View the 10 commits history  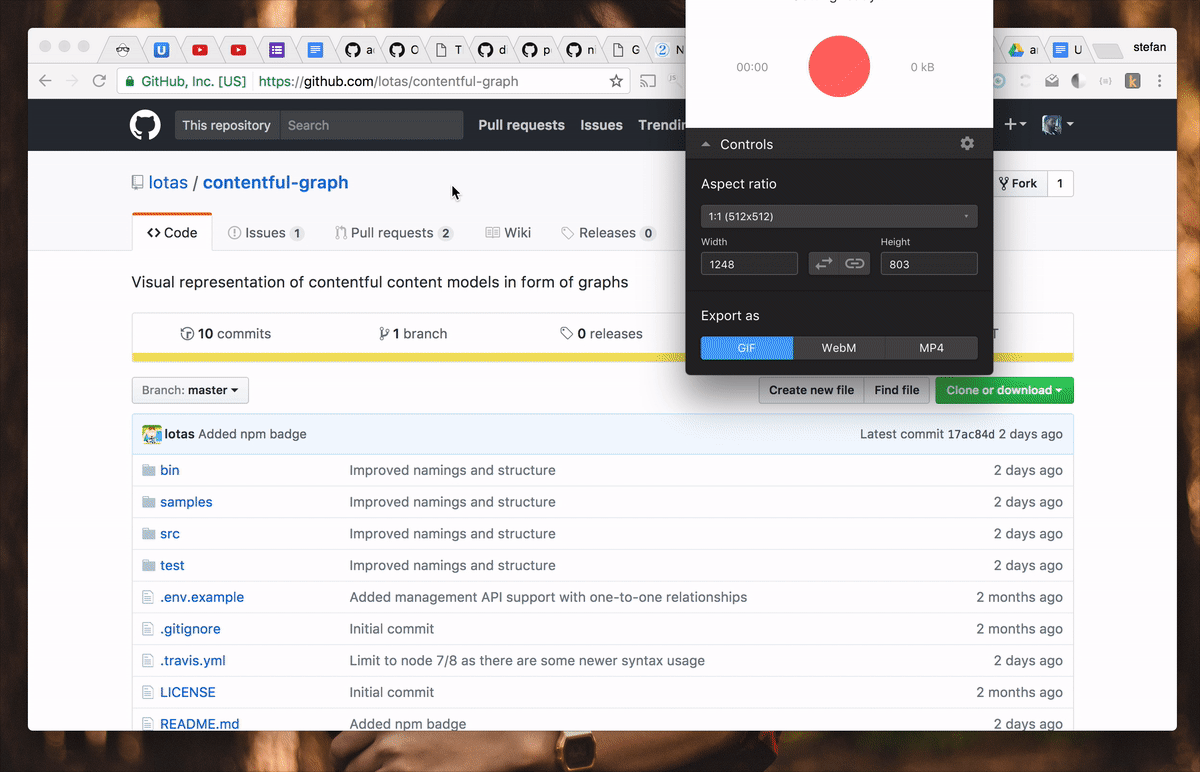(225, 334)
